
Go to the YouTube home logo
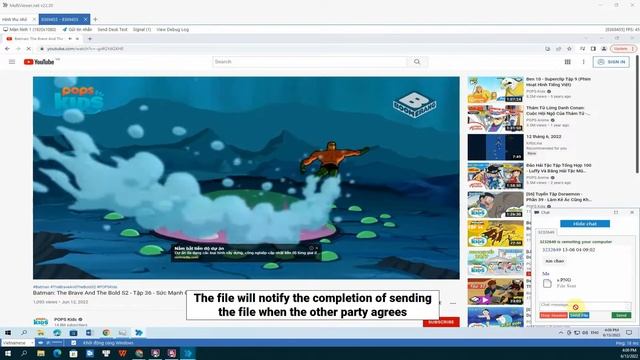[x=39, y=62]
